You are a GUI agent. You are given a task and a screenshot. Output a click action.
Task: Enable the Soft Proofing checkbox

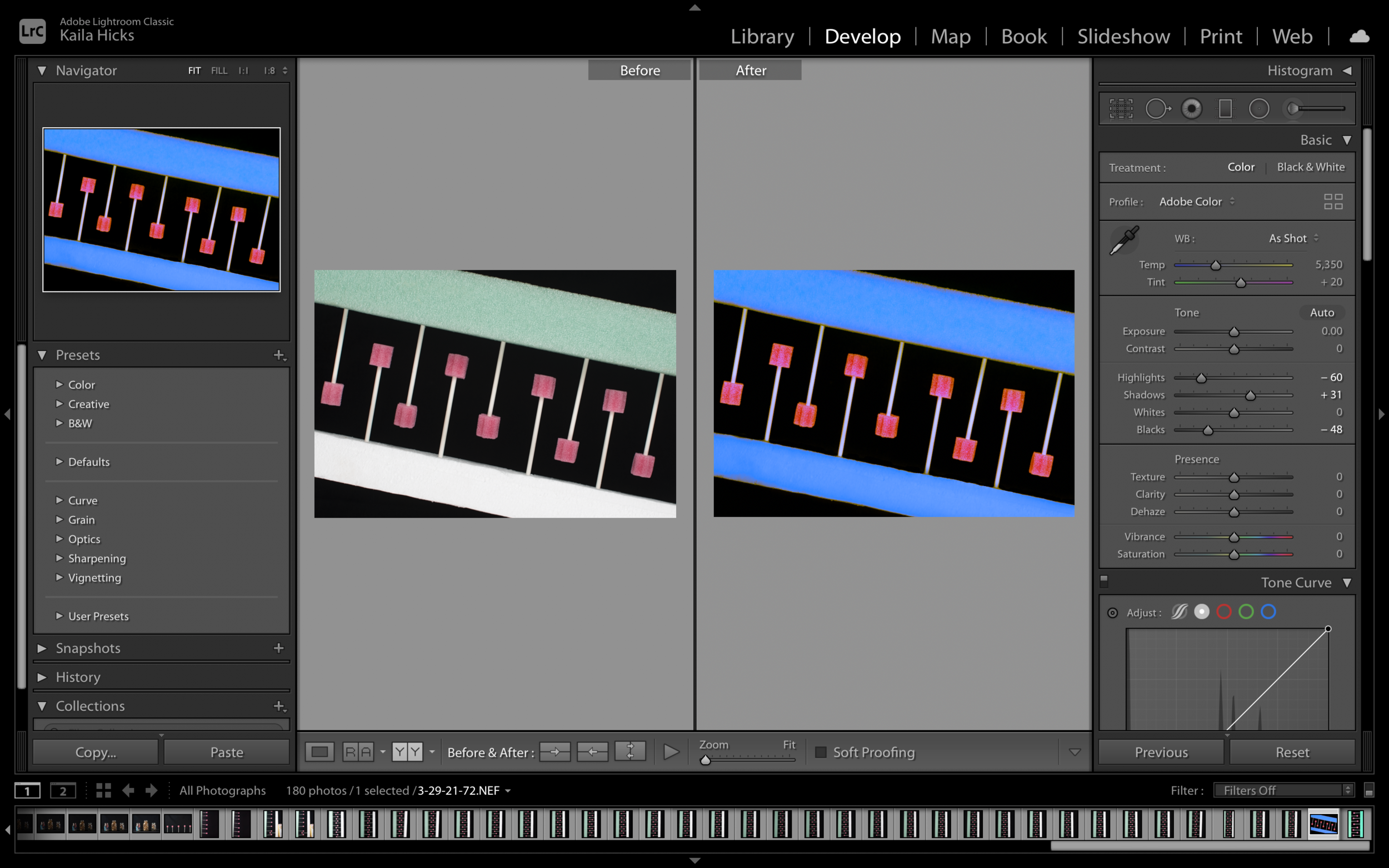click(x=821, y=752)
